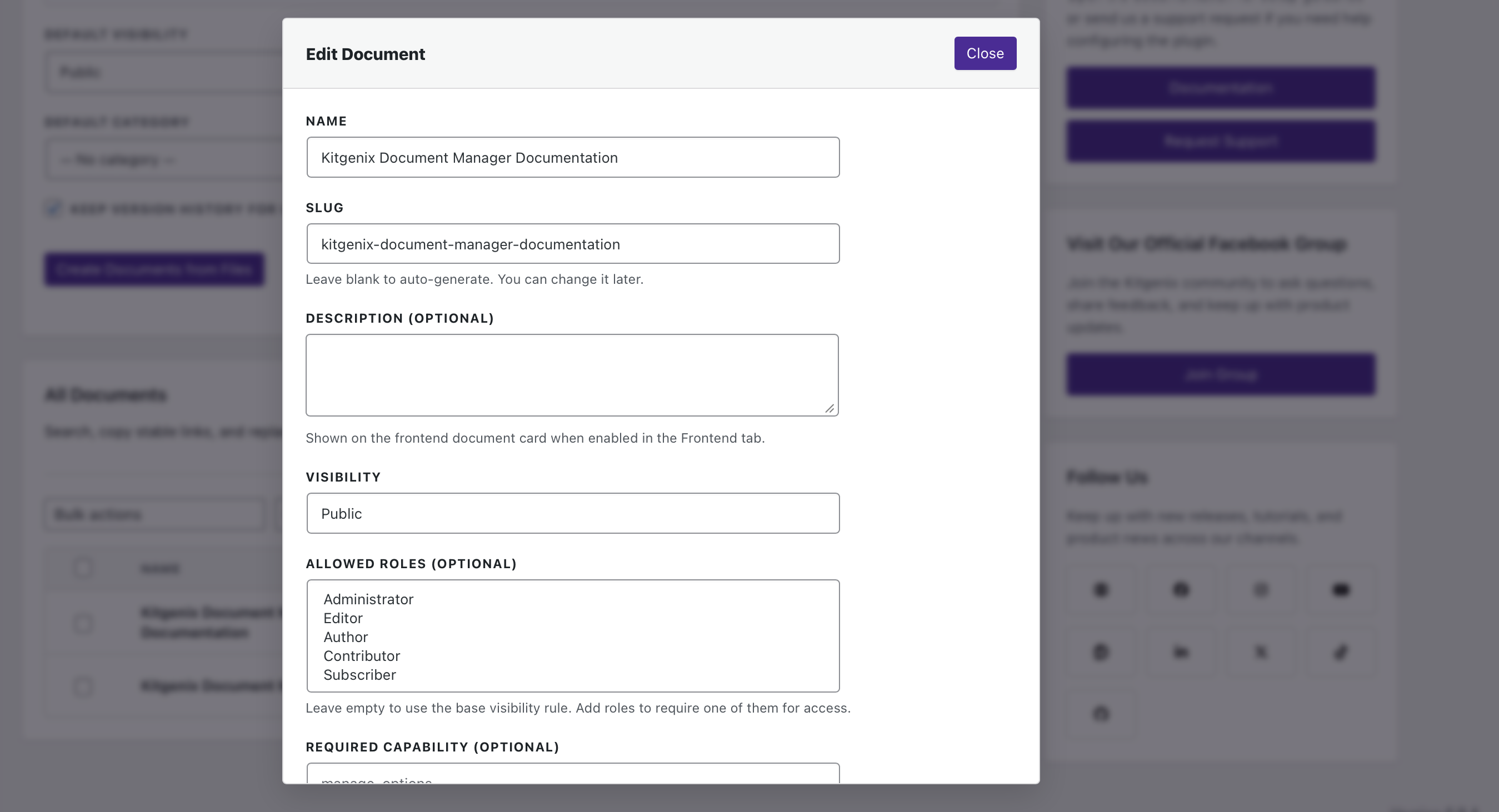The width and height of the screenshot is (1499, 812).
Task: Click the Join Group button
Action: click(1220, 374)
